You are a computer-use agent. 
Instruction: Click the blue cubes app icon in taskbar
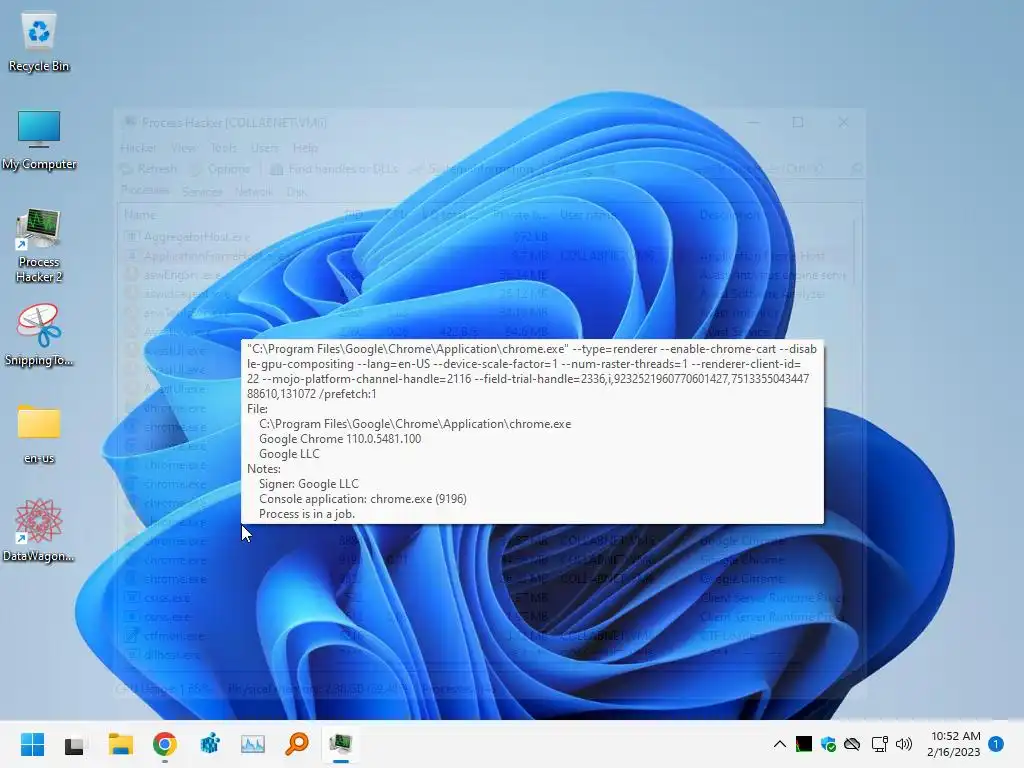[x=210, y=744]
